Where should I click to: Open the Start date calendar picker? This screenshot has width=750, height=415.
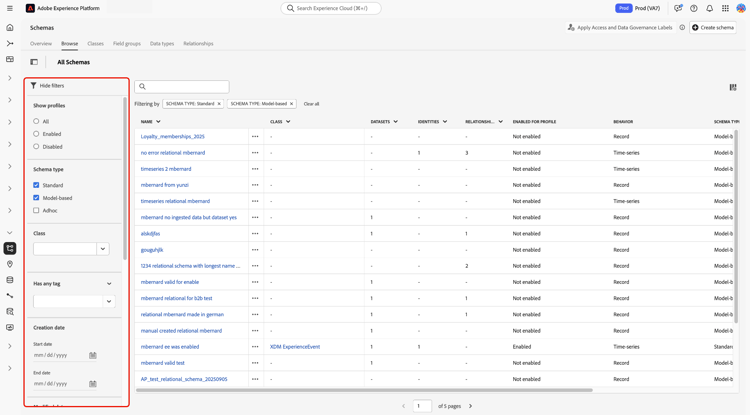(93, 355)
